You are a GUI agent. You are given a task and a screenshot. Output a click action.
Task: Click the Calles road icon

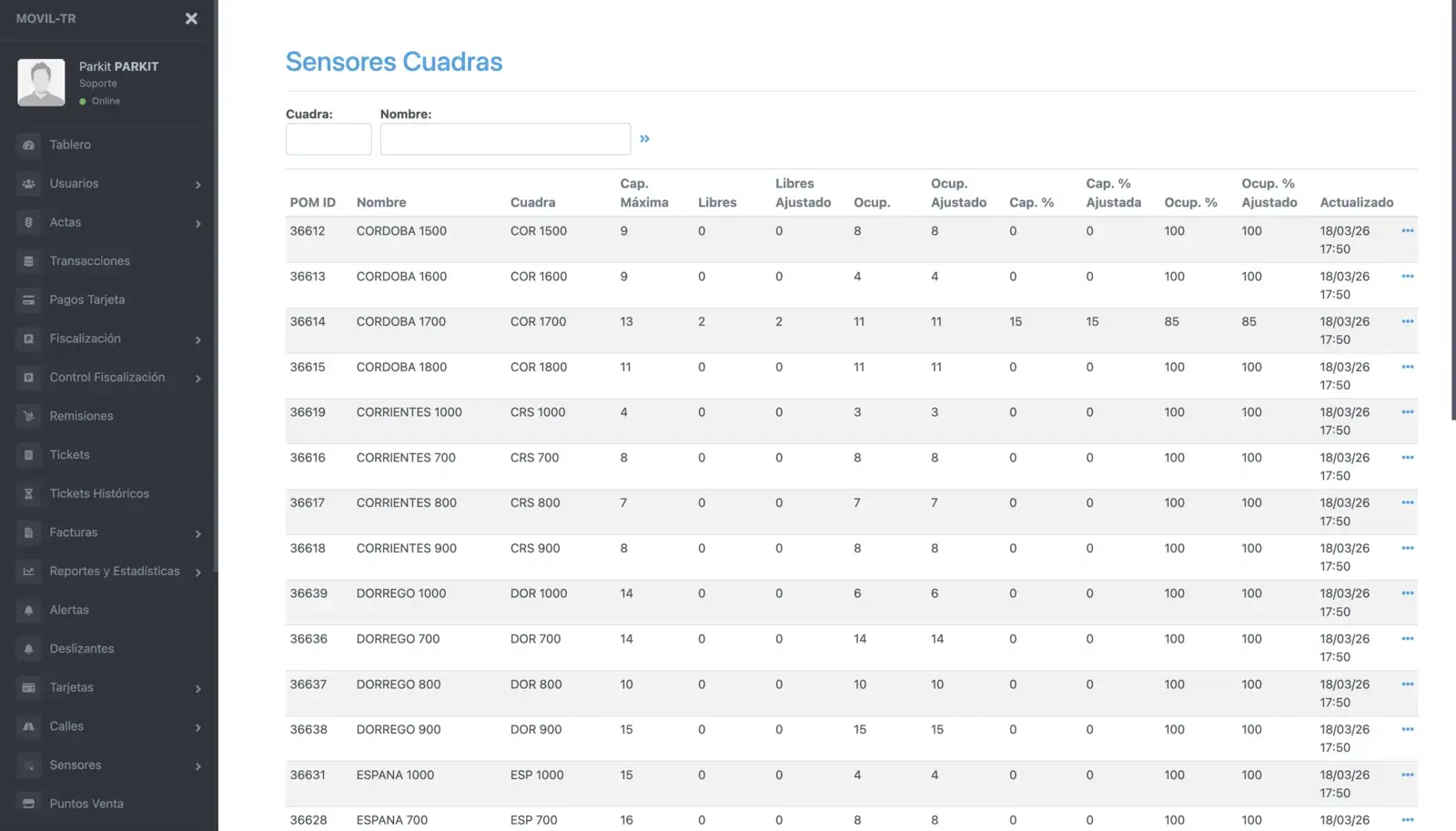pos(28,726)
